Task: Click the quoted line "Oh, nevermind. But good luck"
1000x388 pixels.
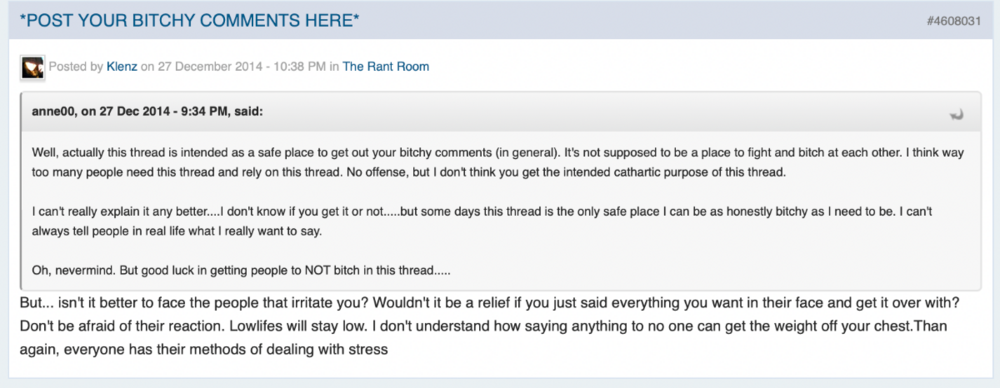Action: click(241, 270)
